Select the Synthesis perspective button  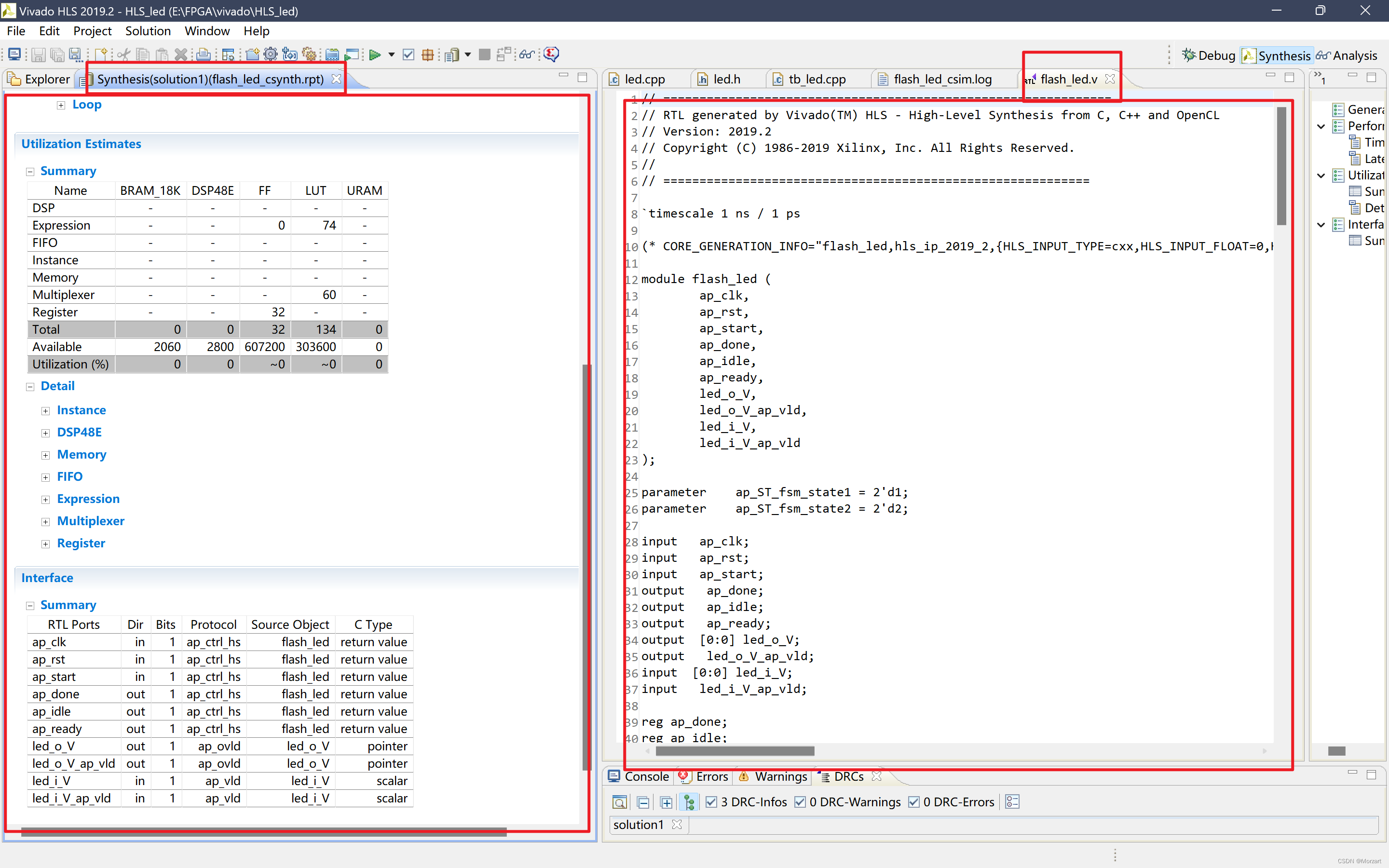pyautogui.click(x=1276, y=55)
